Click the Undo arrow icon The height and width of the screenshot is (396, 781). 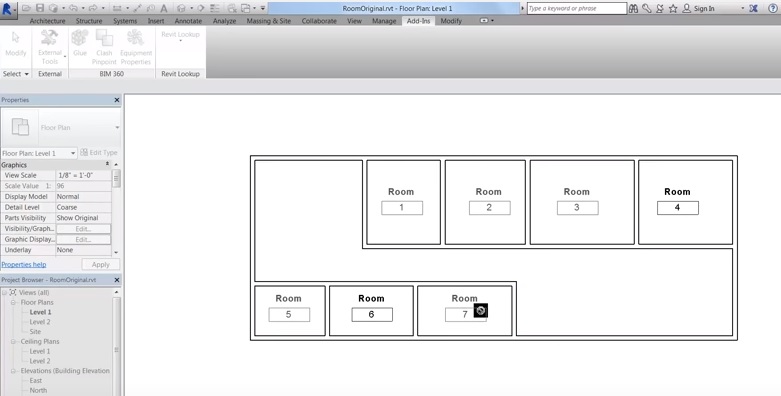pos(73,8)
